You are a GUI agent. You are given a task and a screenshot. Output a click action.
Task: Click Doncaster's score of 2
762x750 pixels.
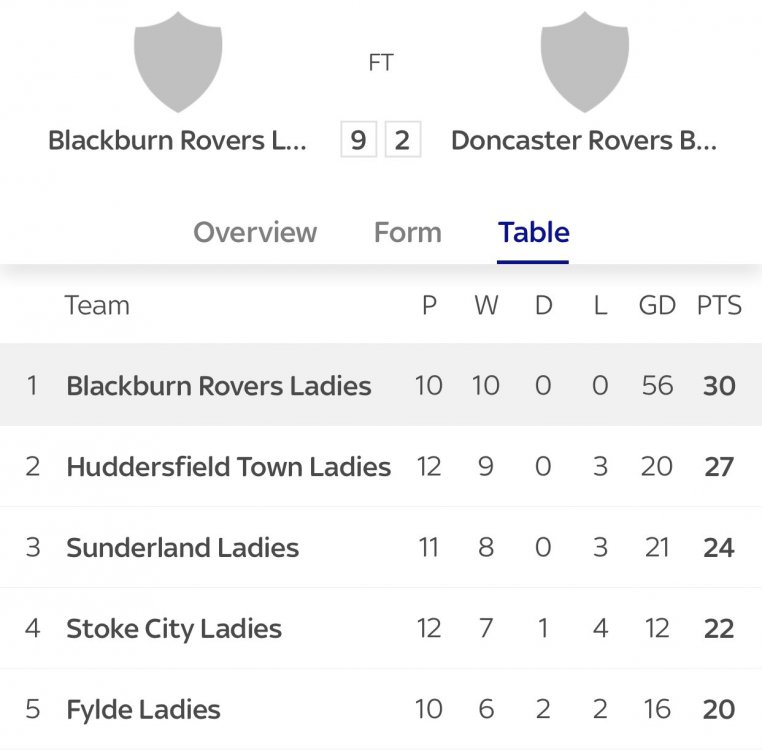tap(402, 140)
